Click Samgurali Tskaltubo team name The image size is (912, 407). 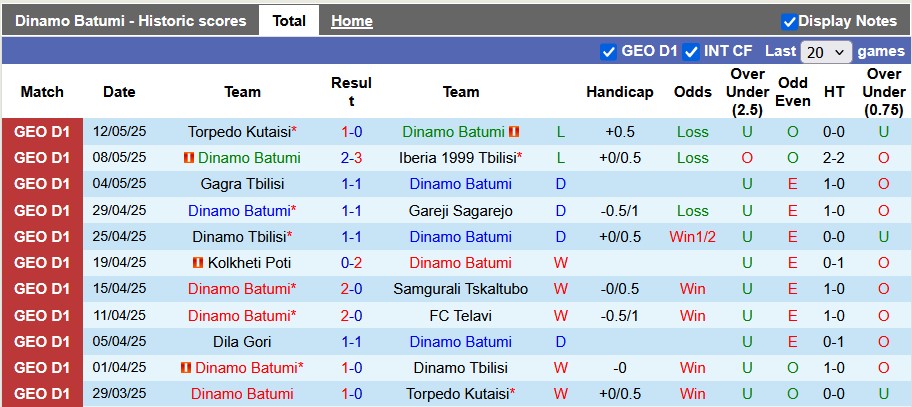460,289
